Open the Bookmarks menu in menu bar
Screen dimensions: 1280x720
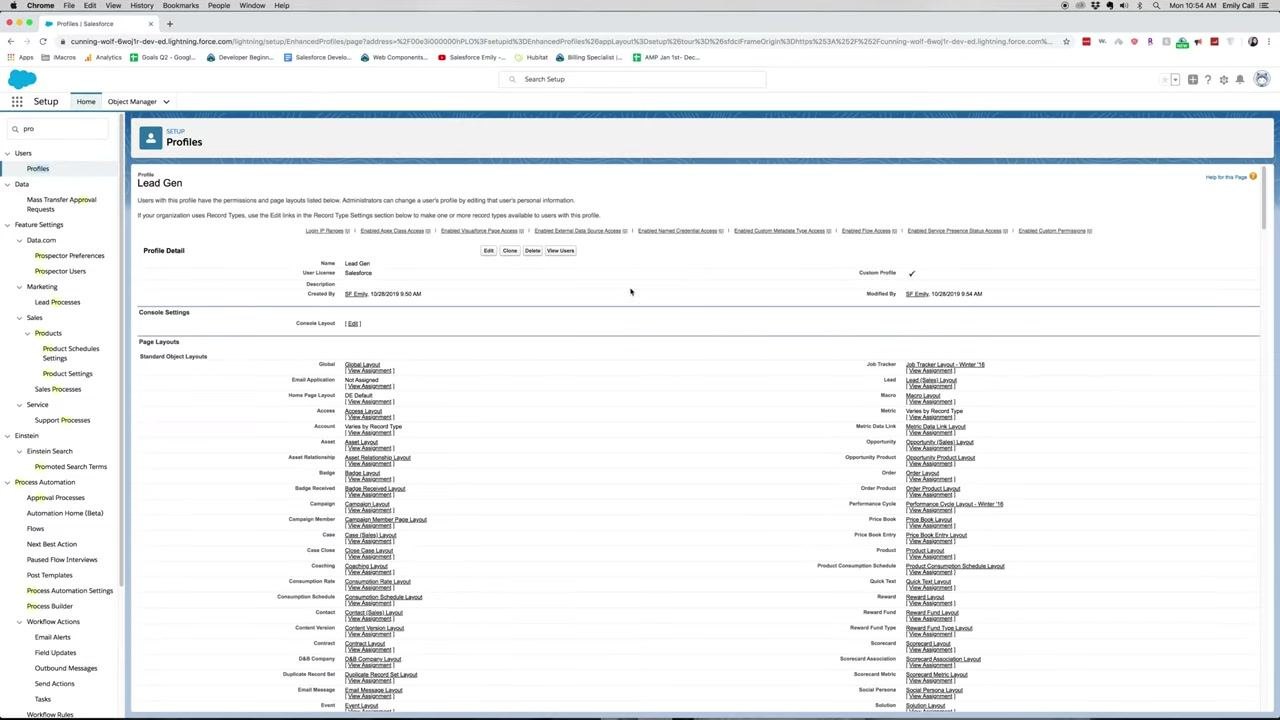coord(181,5)
